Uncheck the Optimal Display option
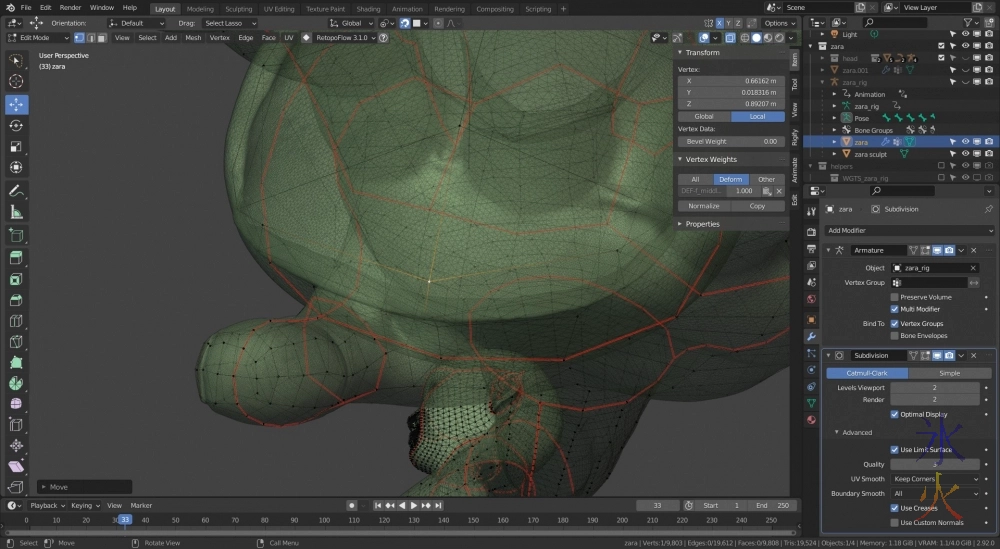This screenshot has width=1000, height=549. [895, 414]
